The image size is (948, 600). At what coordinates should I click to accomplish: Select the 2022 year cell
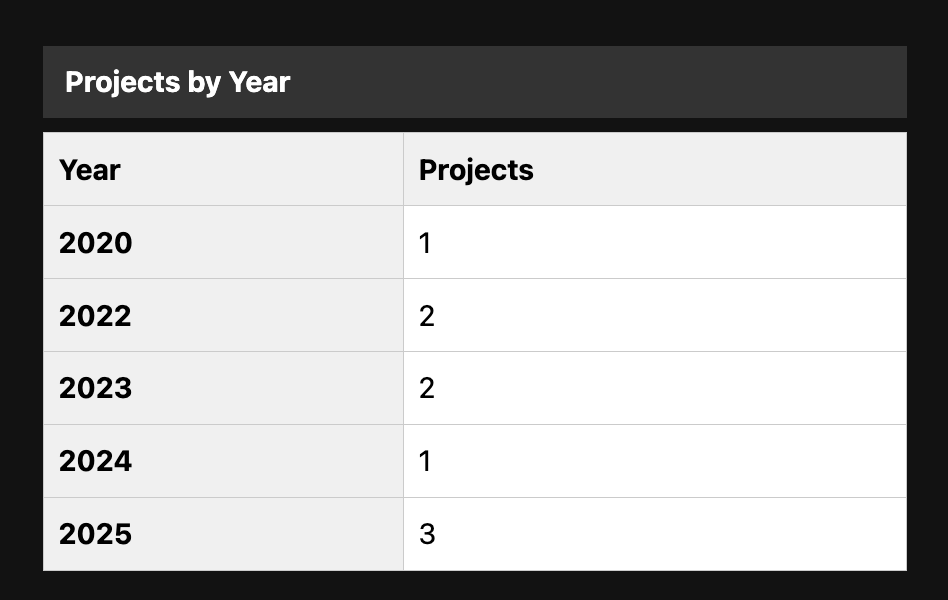click(95, 316)
